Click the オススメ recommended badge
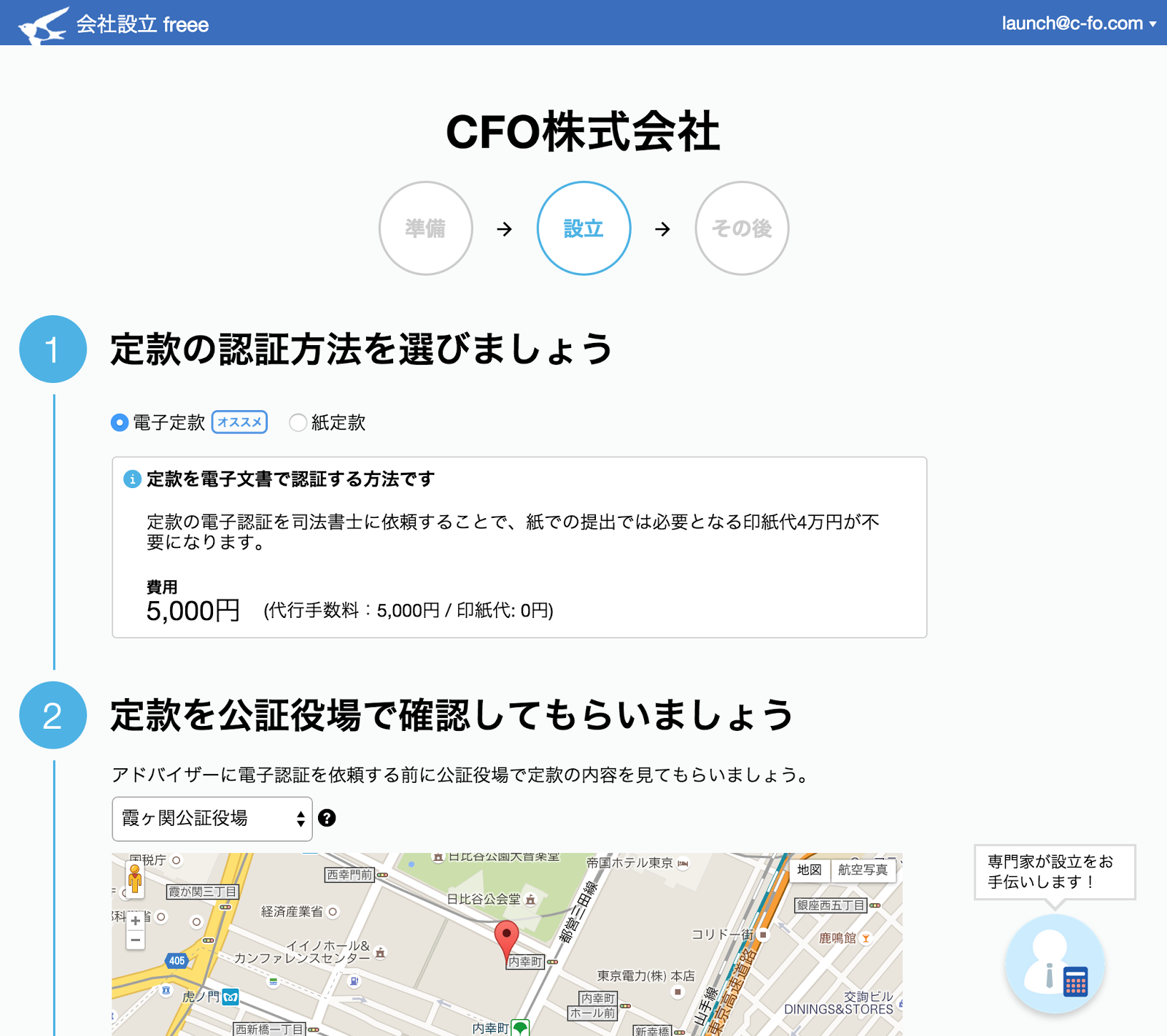Image resolution: width=1167 pixels, height=1036 pixels. 239,422
